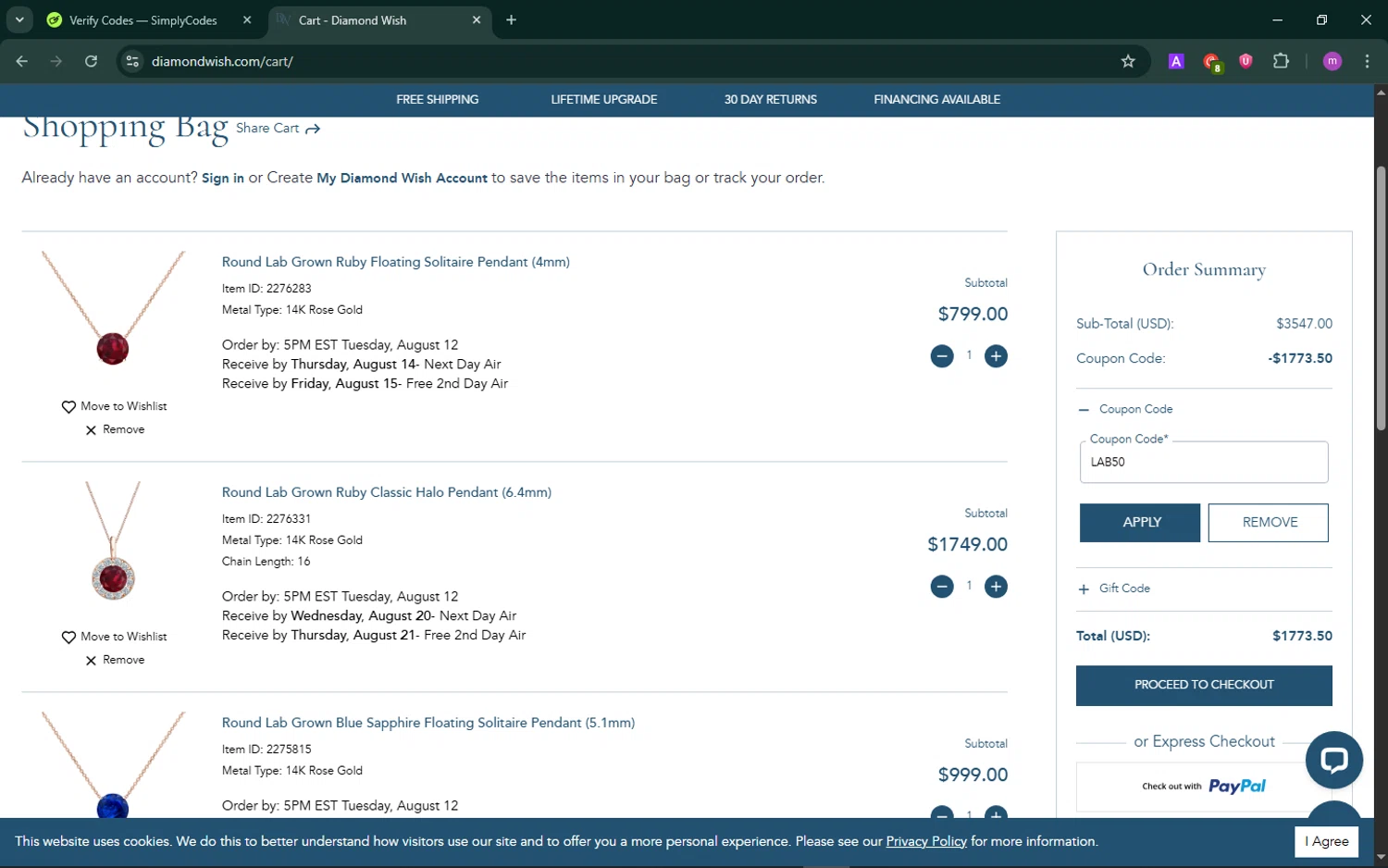Open Blue Sapphire Floating Solitaire Pendant title
The width and height of the screenshot is (1388, 868).
(x=428, y=723)
